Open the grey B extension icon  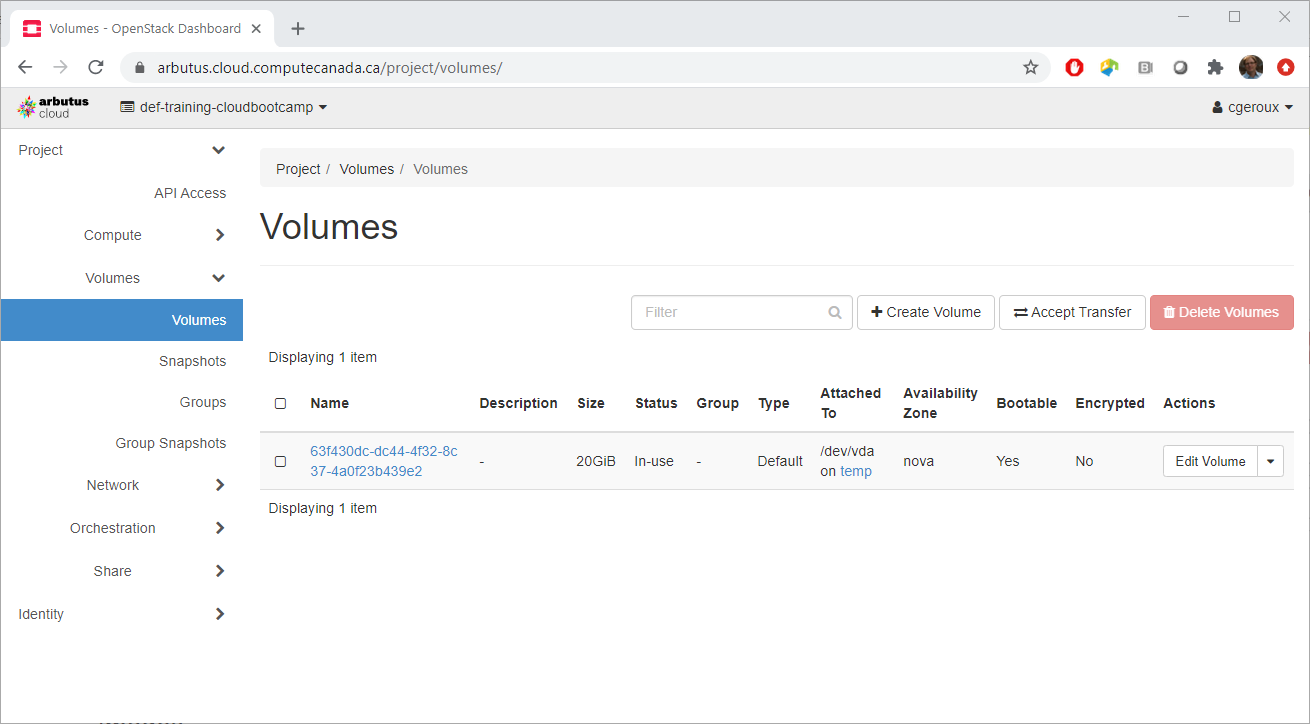point(1146,67)
